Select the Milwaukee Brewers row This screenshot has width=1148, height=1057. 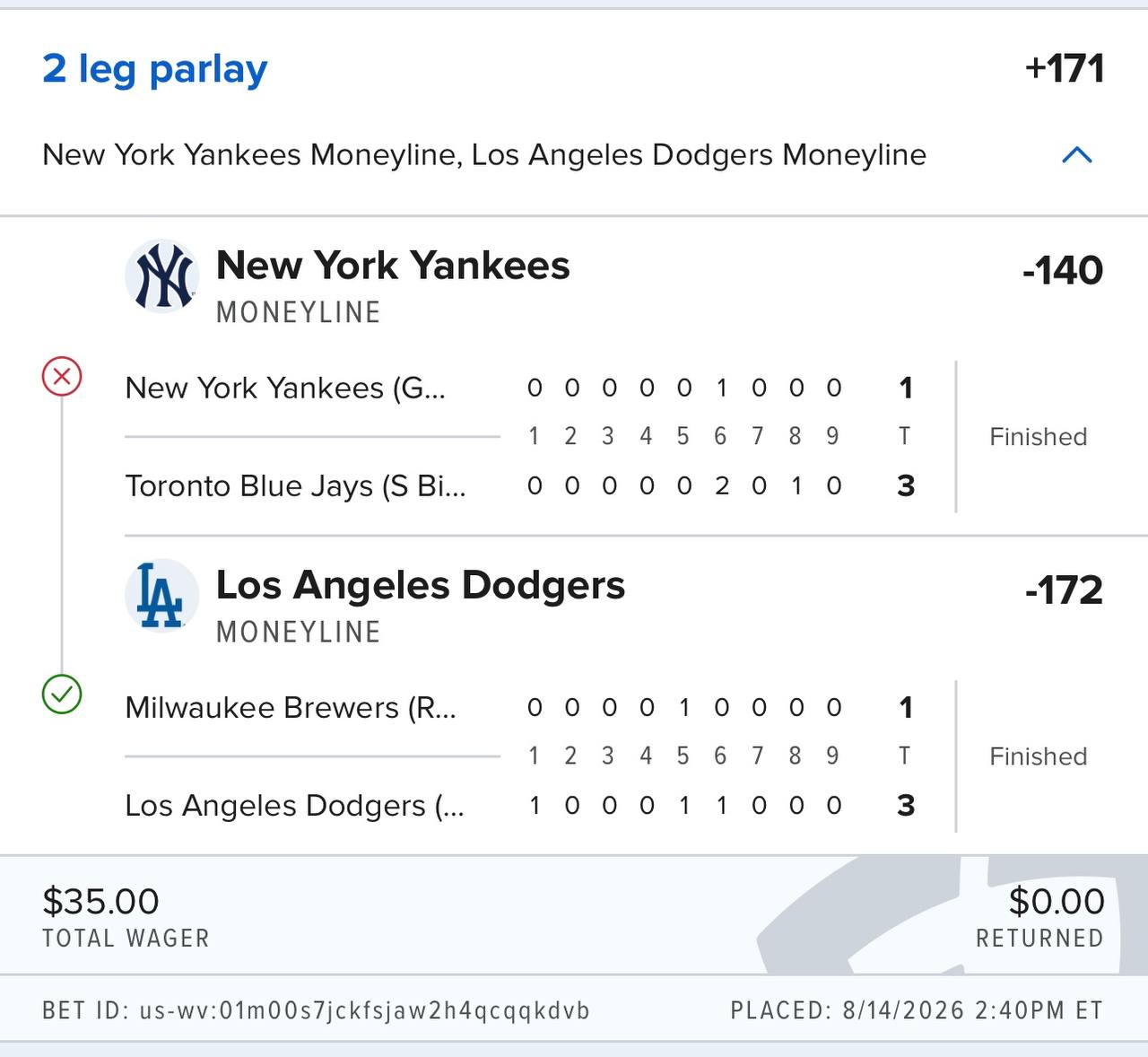520,707
